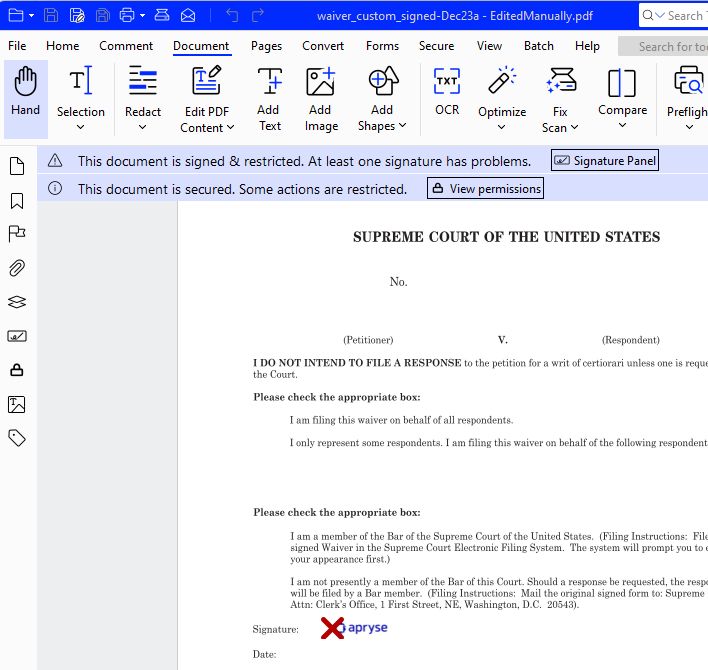Click the invalid apryse signature field
The image size is (708, 670).
354,628
